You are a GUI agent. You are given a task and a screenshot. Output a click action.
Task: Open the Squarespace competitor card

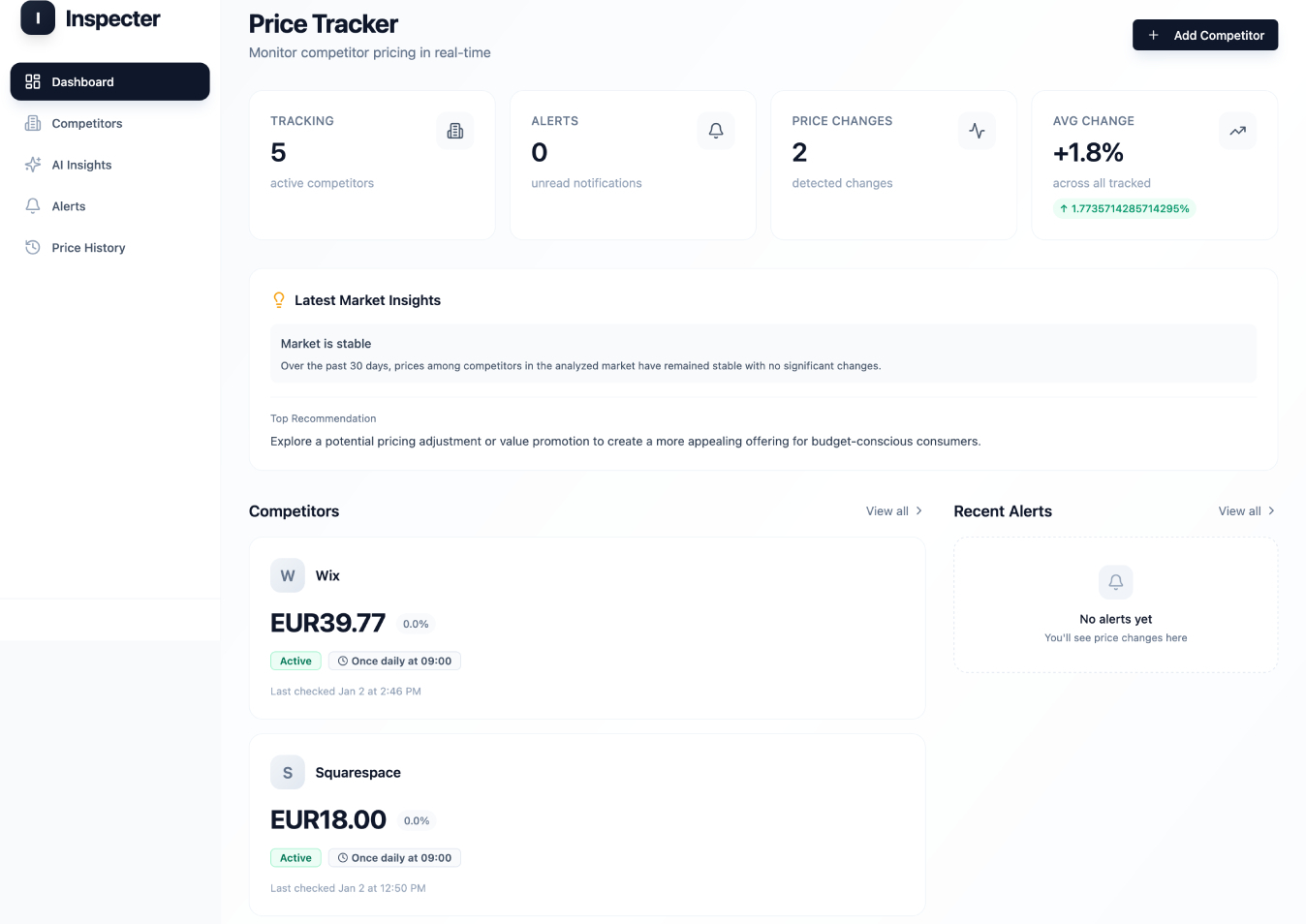(587, 824)
